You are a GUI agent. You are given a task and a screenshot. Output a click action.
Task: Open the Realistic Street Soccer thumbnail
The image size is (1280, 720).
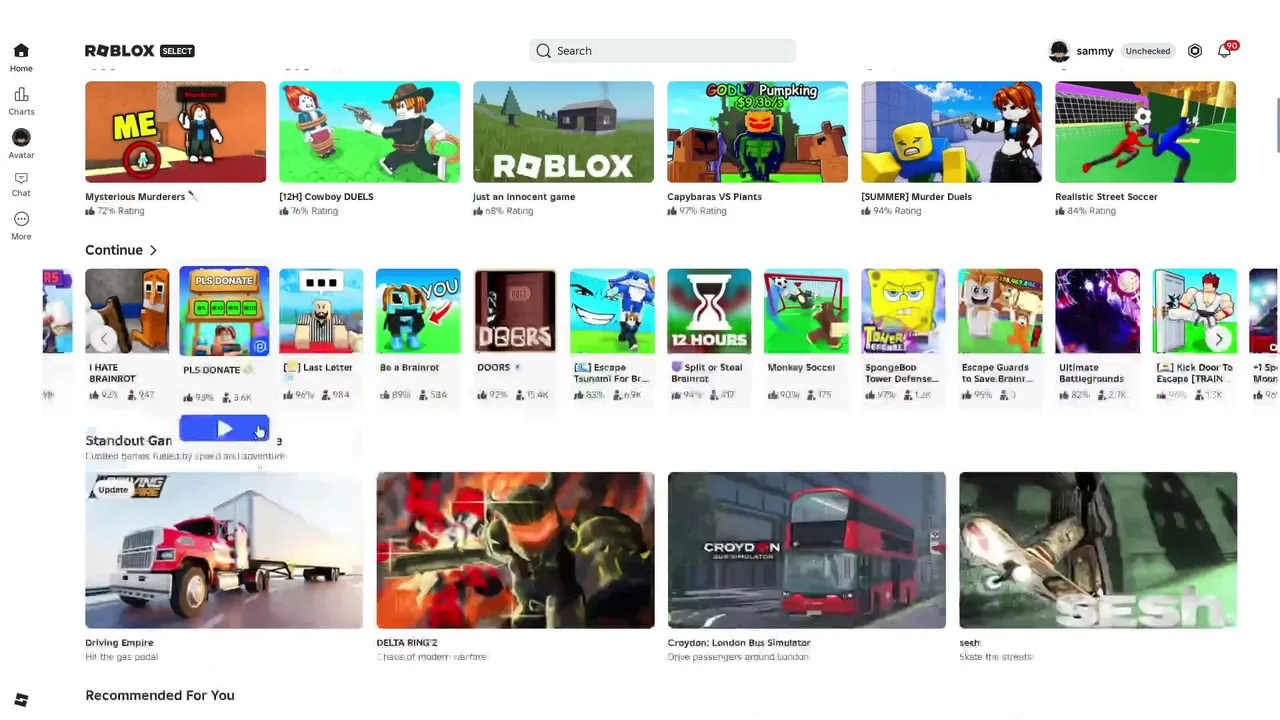[1145, 132]
